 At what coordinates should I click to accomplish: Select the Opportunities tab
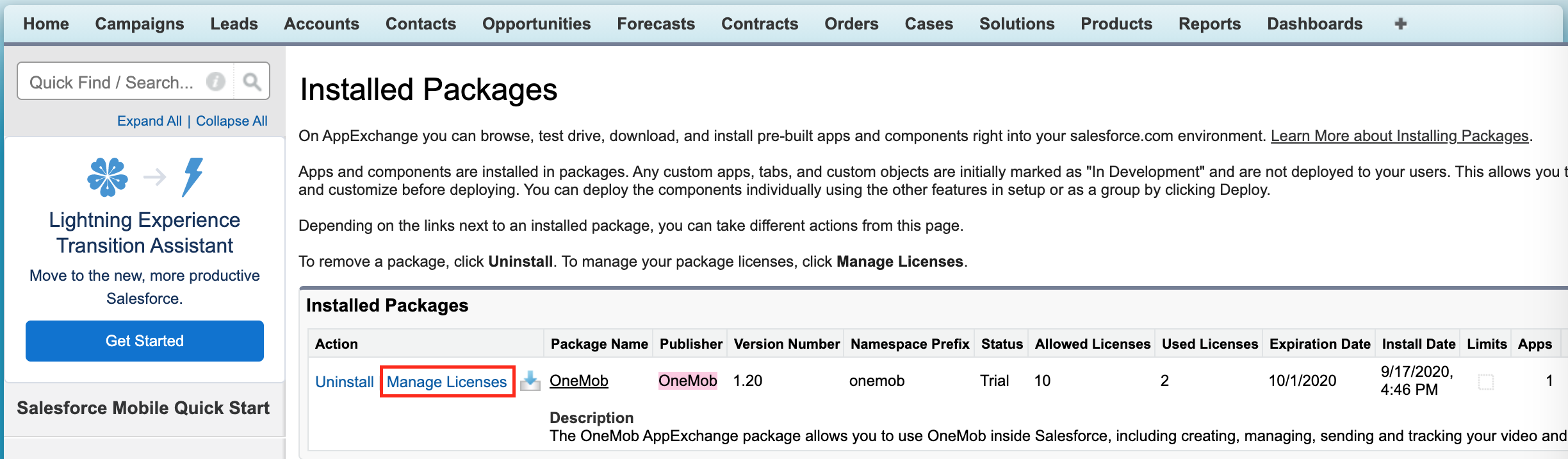(x=537, y=24)
